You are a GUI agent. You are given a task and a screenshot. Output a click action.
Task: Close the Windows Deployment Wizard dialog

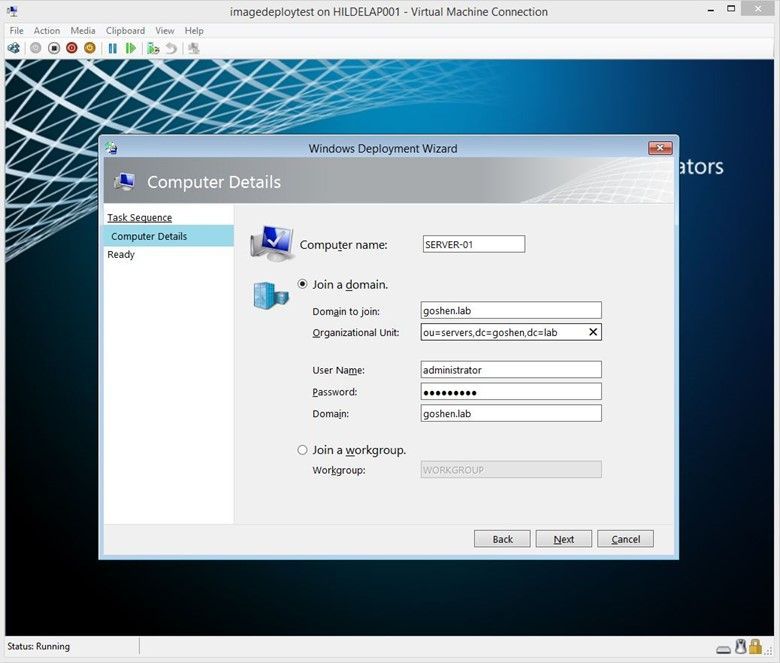pyautogui.click(x=660, y=148)
